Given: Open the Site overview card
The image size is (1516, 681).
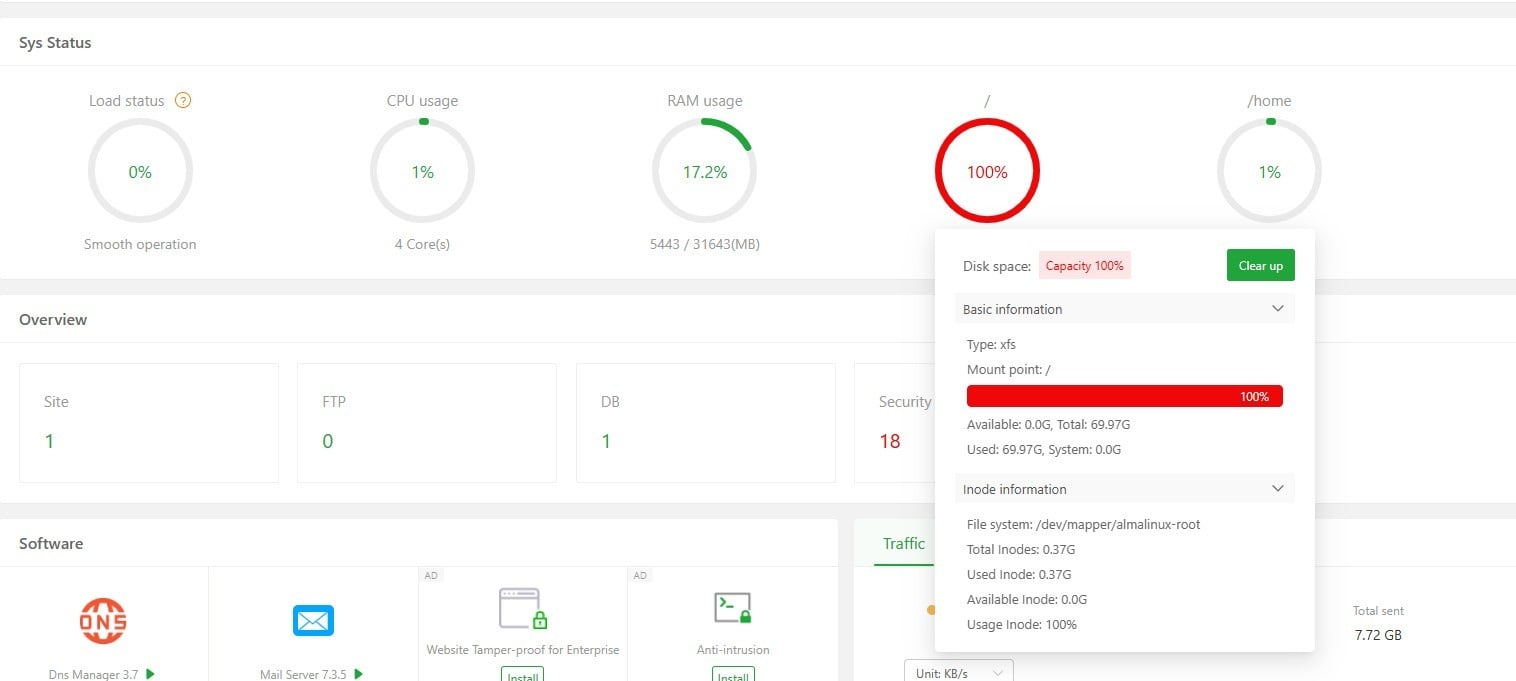Looking at the screenshot, I should pyautogui.click(x=149, y=423).
